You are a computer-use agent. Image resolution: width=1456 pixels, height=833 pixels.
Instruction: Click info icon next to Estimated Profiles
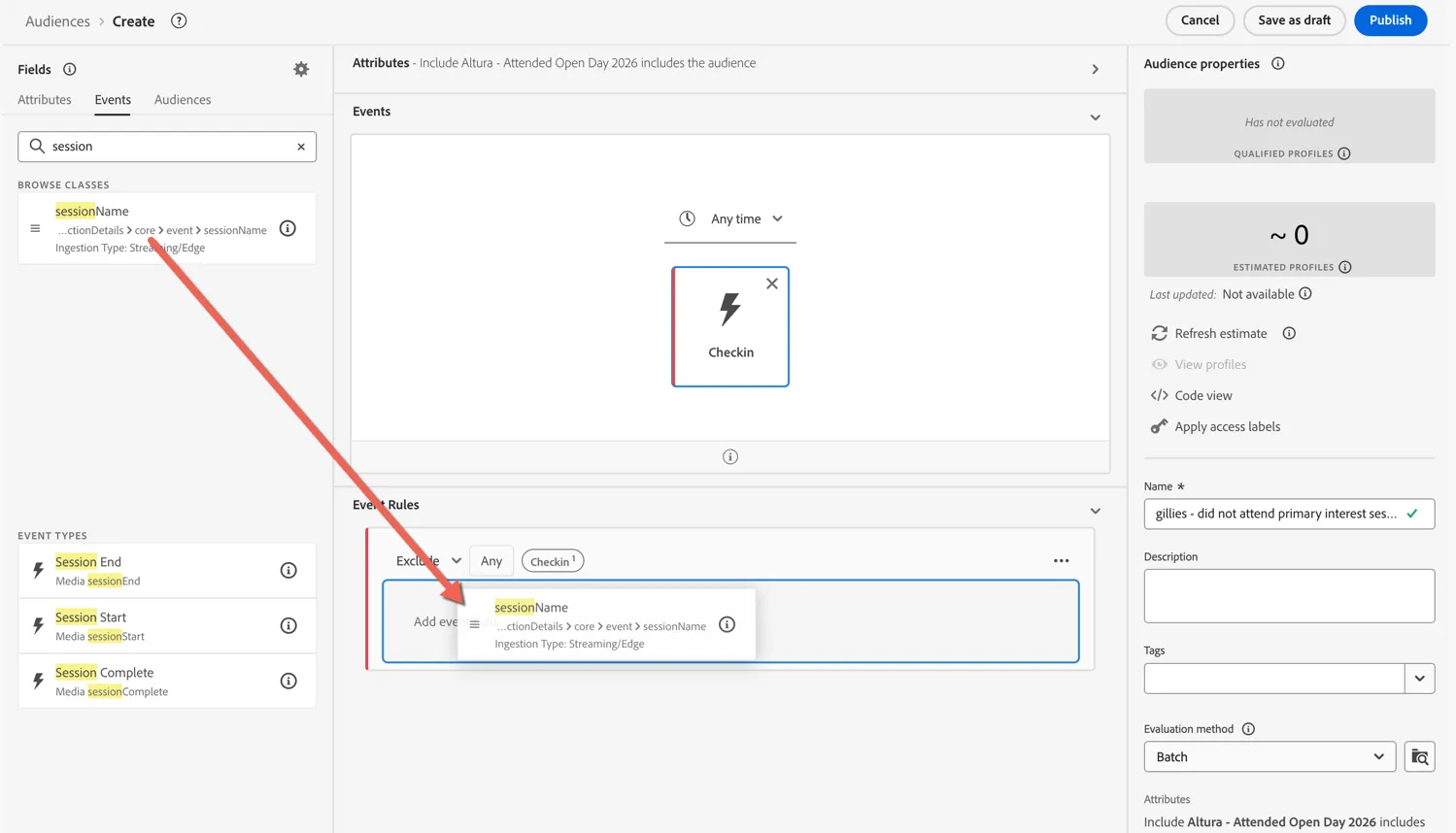[x=1345, y=267]
